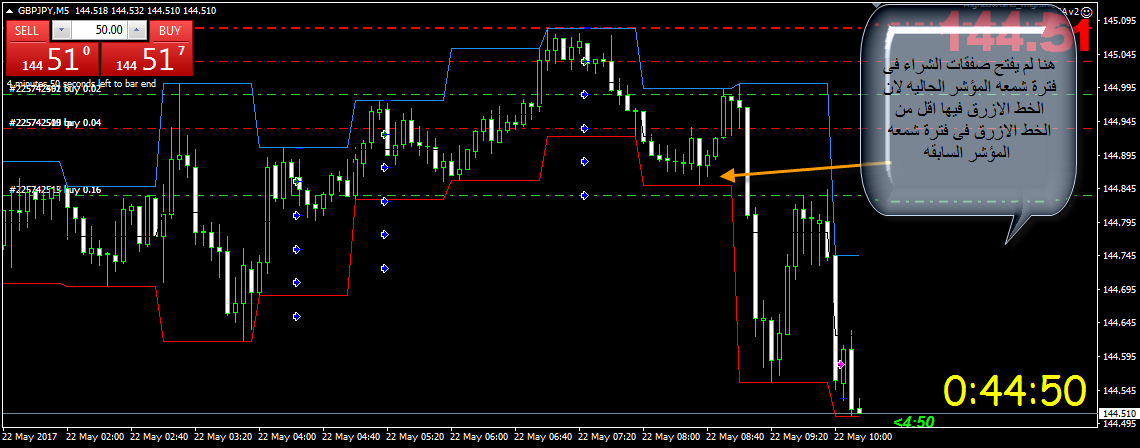
Task: Click the yellow 0:44:50 countdown timer
Action: pos(1016,390)
